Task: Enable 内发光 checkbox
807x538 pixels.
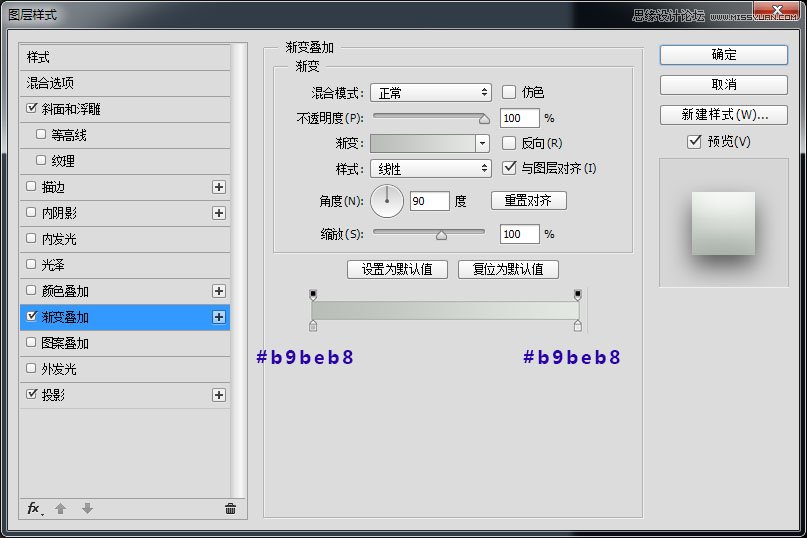Action: click(x=31, y=238)
